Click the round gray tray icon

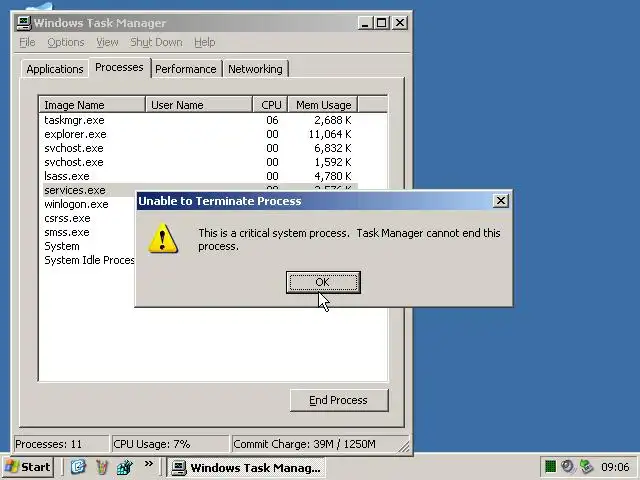point(567,466)
